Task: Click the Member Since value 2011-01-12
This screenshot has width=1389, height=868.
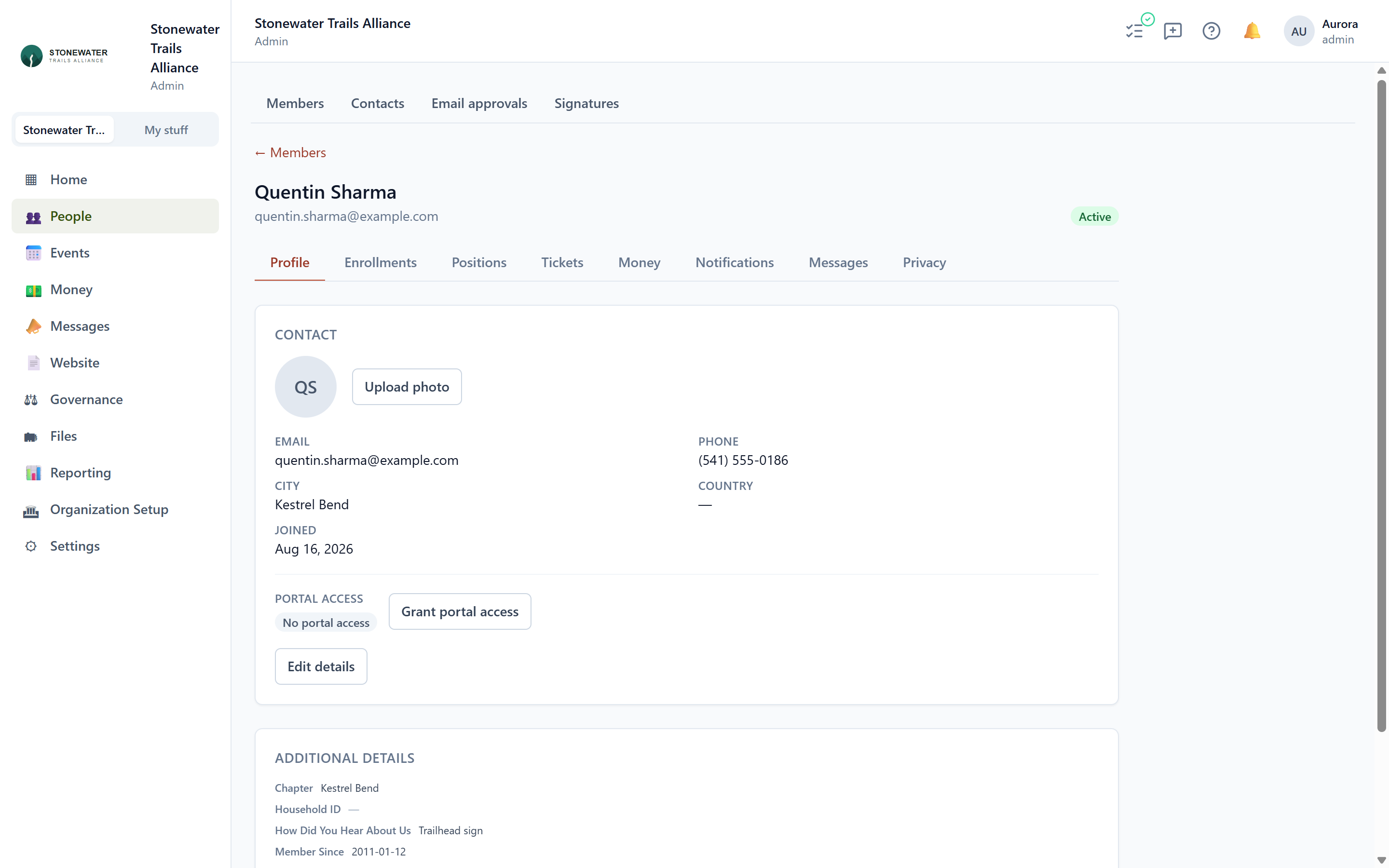Action: point(379,852)
